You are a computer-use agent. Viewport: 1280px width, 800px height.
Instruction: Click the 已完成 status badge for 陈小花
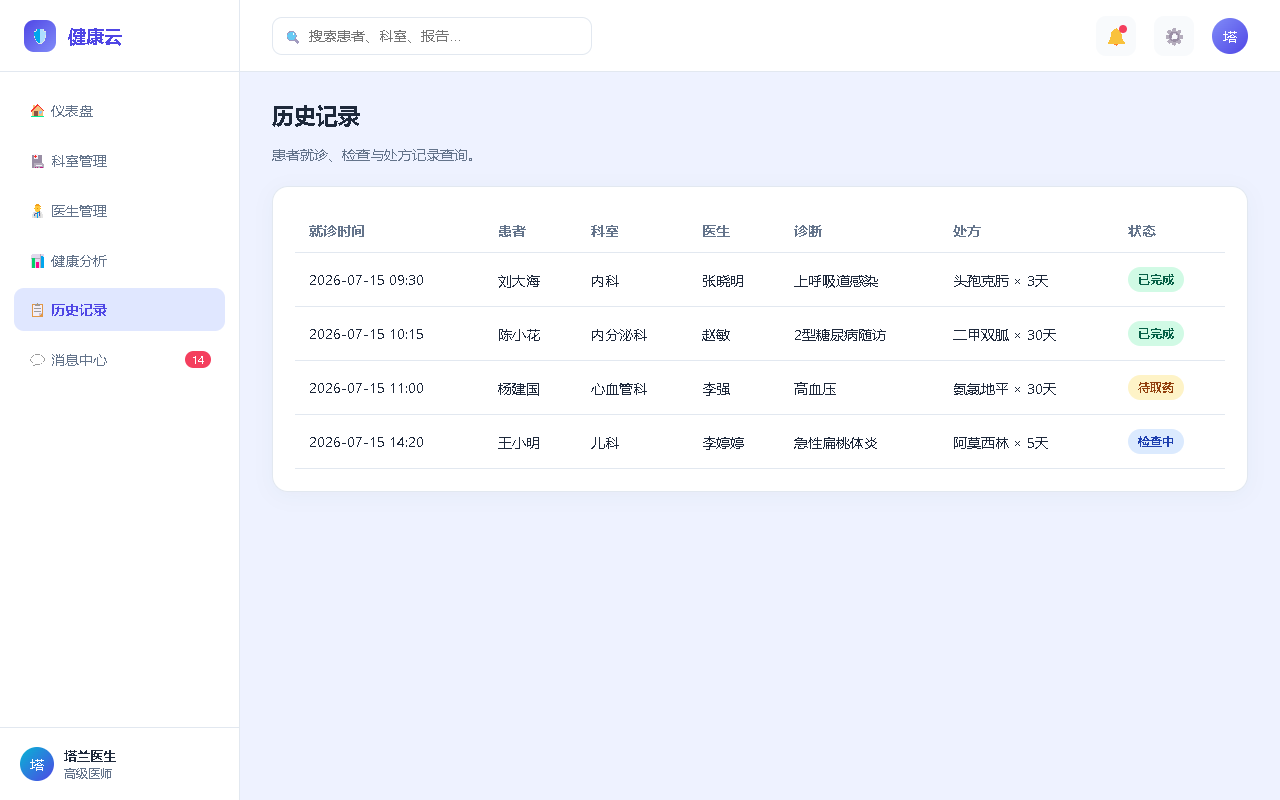click(1156, 334)
